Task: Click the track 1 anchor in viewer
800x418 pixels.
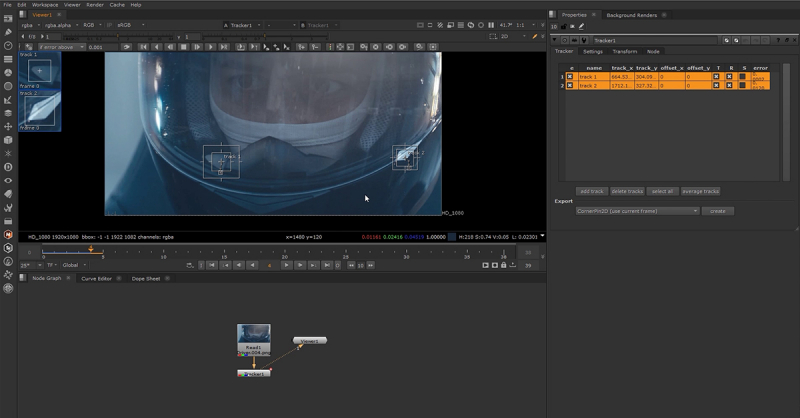Action: pyautogui.click(x=221, y=162)
